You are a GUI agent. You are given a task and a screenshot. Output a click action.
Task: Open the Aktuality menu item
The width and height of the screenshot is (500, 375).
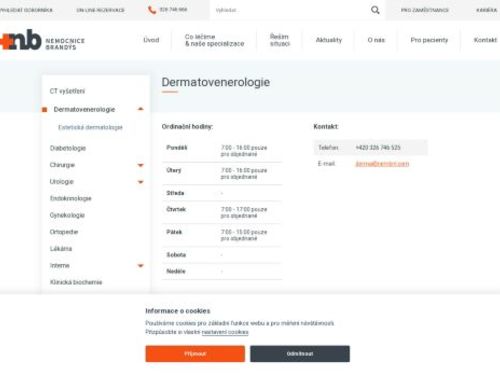pyautogui.click(x=329, y=40)
